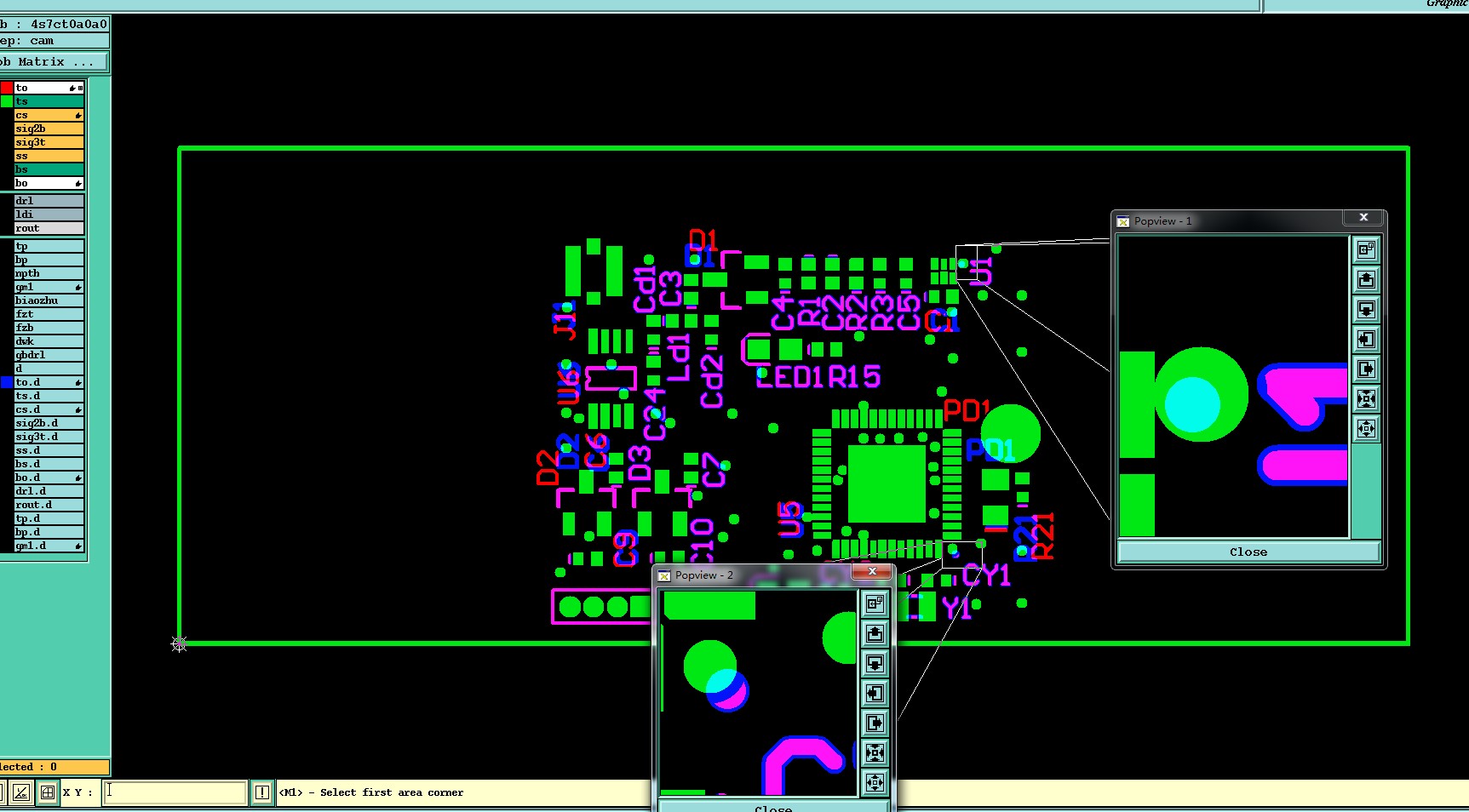Select the cs.d layer row
Viewport: 1469px width, 812px height.
tap(49, 409)
